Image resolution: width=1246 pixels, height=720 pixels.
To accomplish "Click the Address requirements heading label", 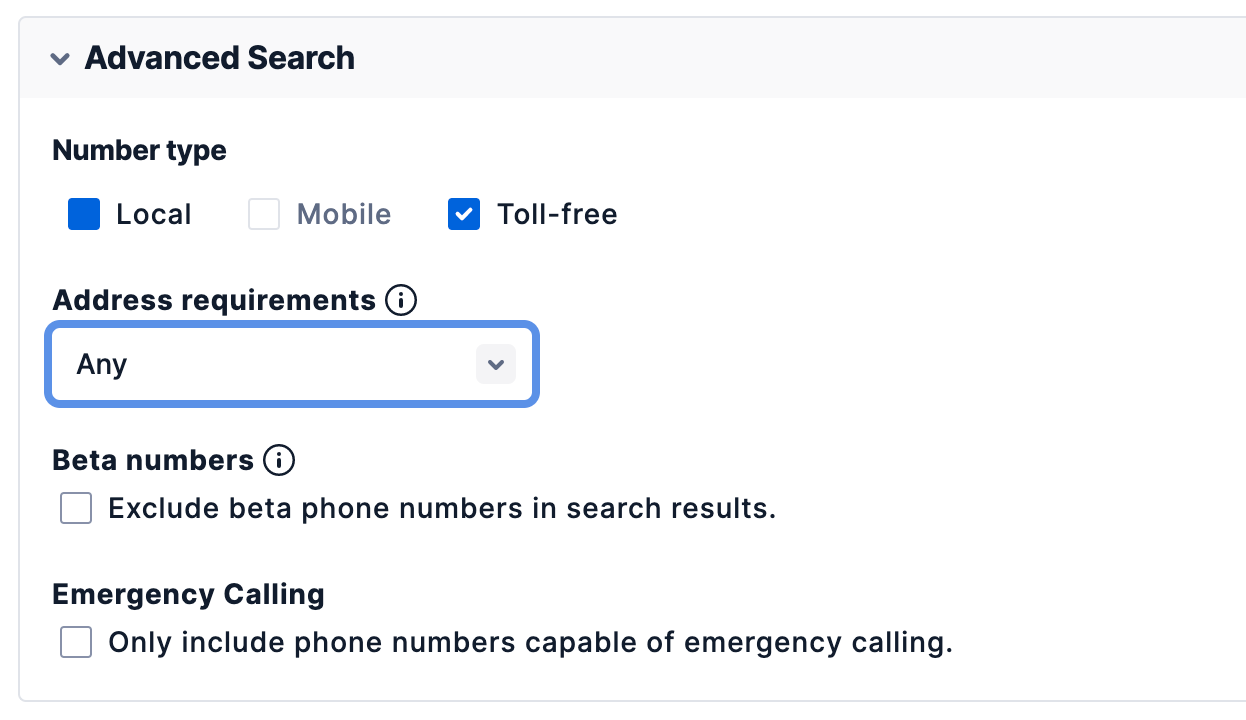I will coord(214,300).
